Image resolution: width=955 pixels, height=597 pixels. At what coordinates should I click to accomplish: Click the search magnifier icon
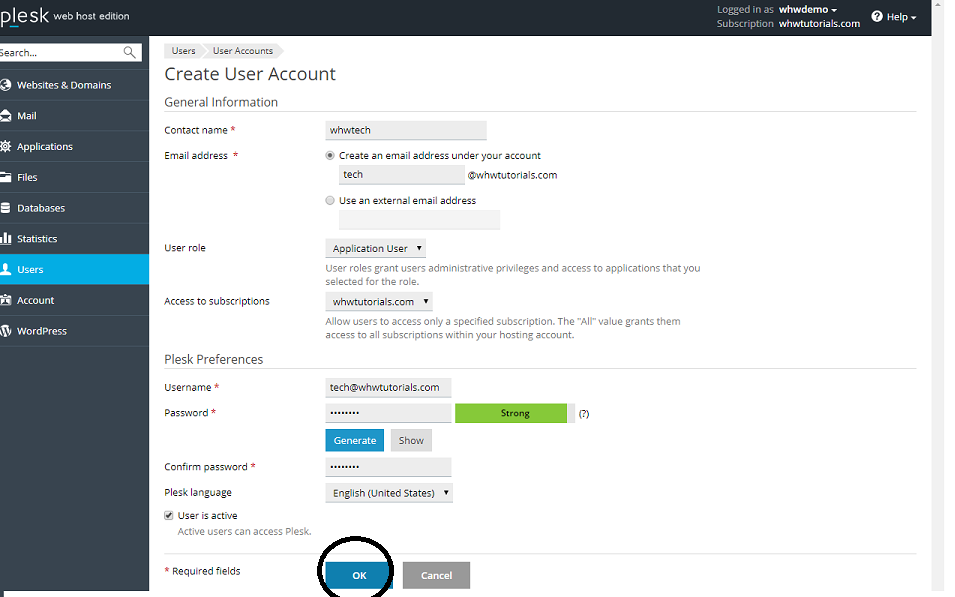click(x=130, y=52)
